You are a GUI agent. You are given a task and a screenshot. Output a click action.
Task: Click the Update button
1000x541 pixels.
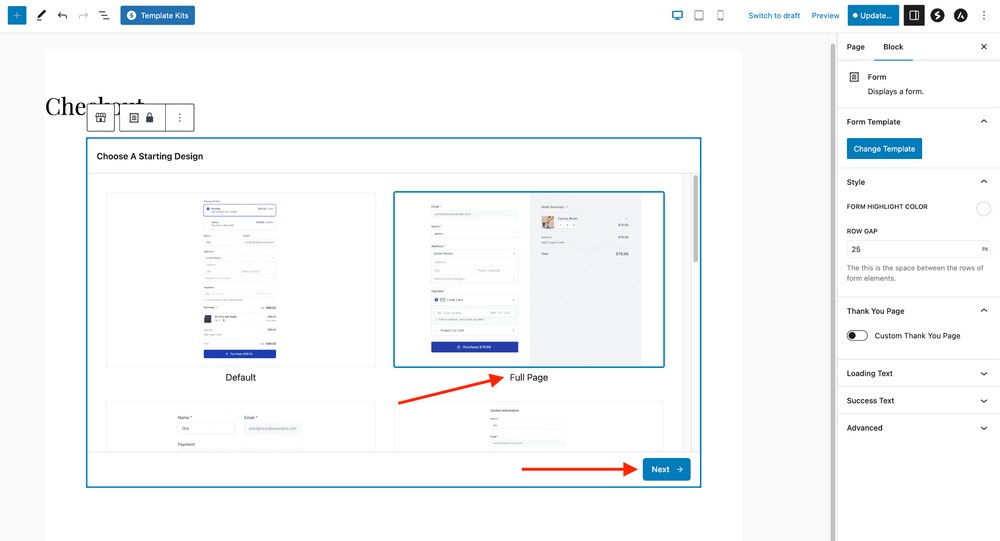pyautogui.click(x=873, y=15)
